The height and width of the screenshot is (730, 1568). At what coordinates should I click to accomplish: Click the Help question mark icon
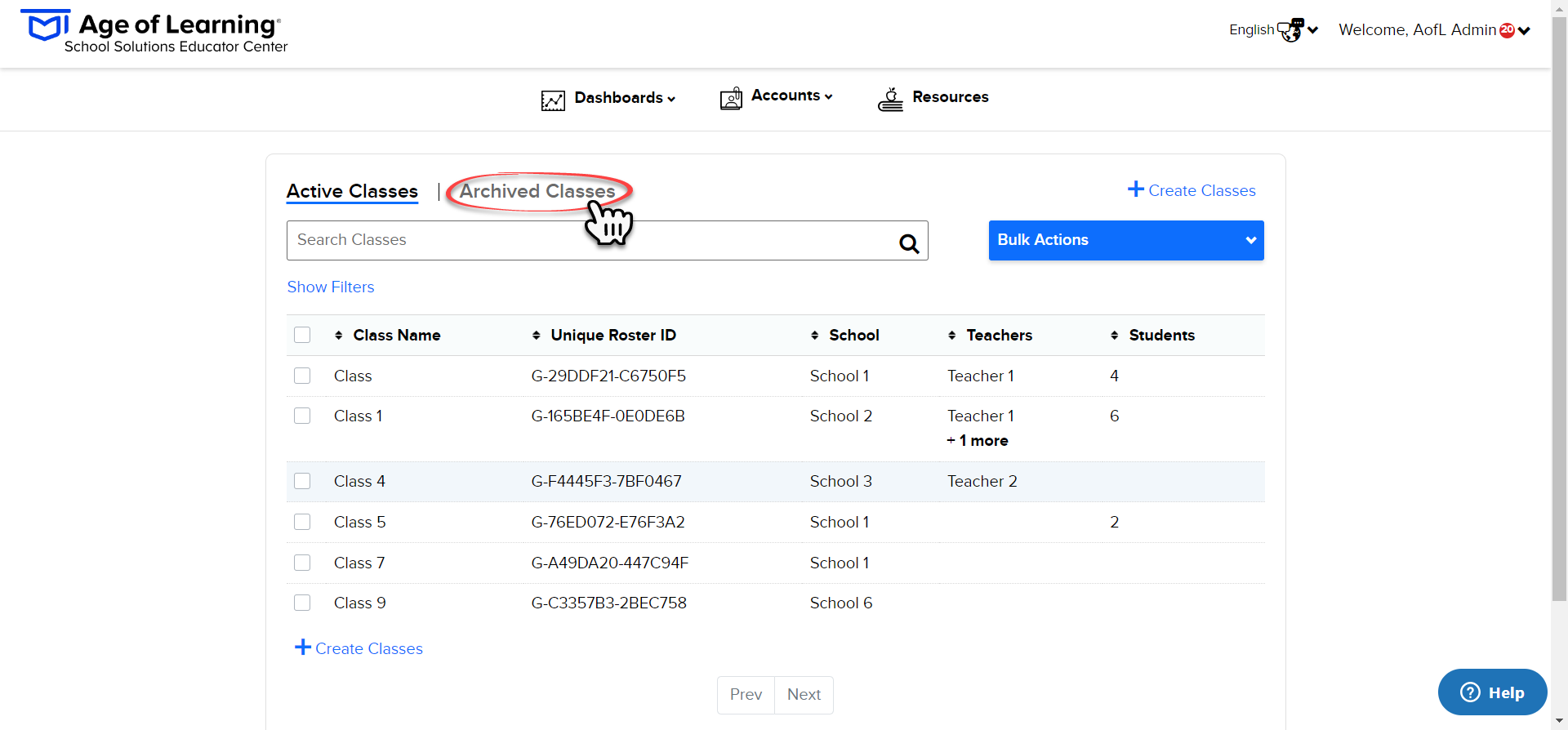(1470, 692)
